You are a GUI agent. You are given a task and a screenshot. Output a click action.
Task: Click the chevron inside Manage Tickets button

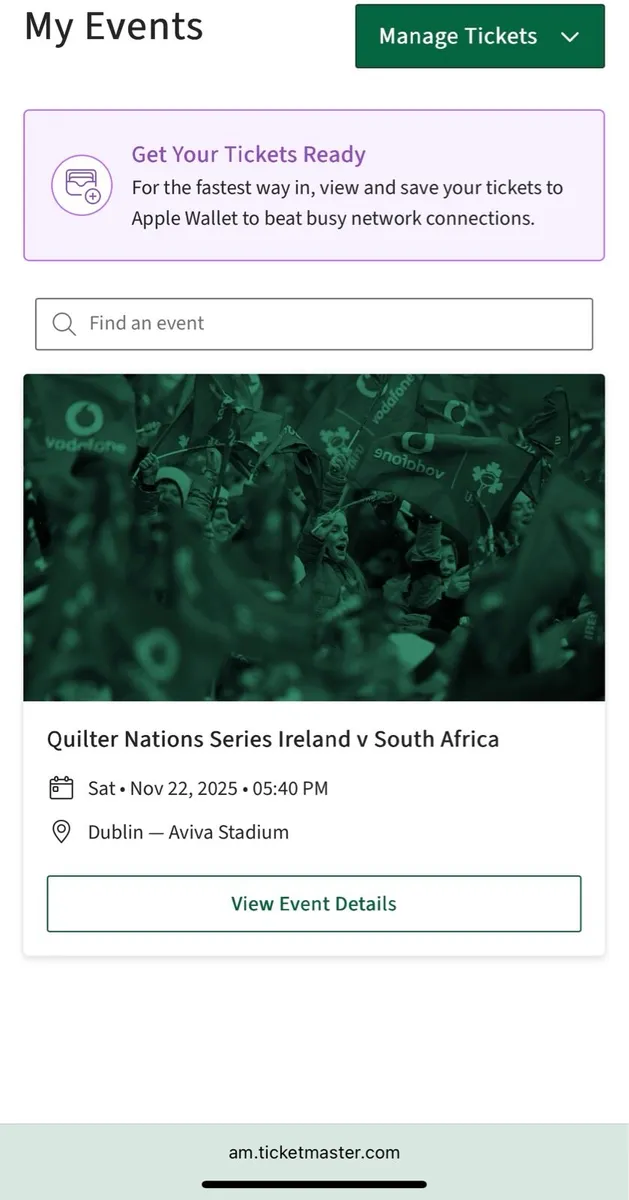[x=570, y=36]
